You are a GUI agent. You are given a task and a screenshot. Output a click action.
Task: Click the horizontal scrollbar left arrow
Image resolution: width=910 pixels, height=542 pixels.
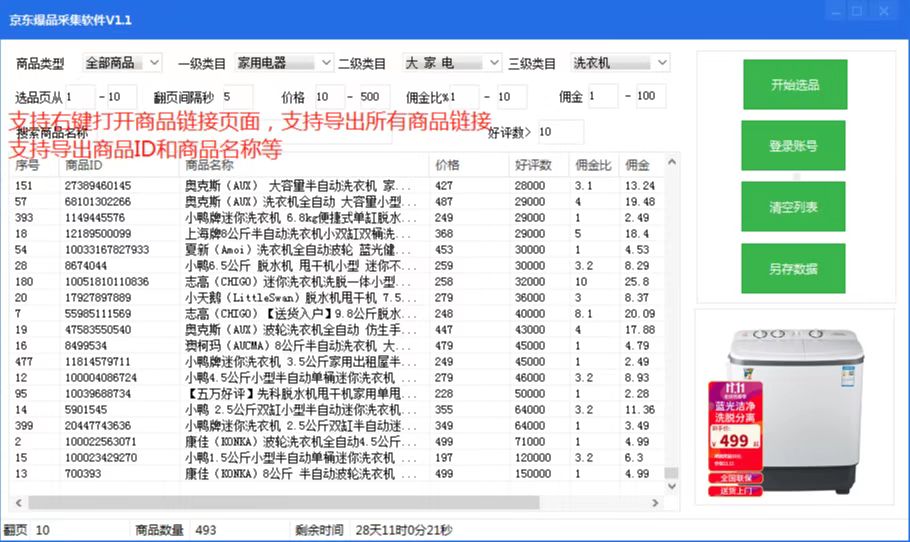pyautogui.click(x=19, y=503)
